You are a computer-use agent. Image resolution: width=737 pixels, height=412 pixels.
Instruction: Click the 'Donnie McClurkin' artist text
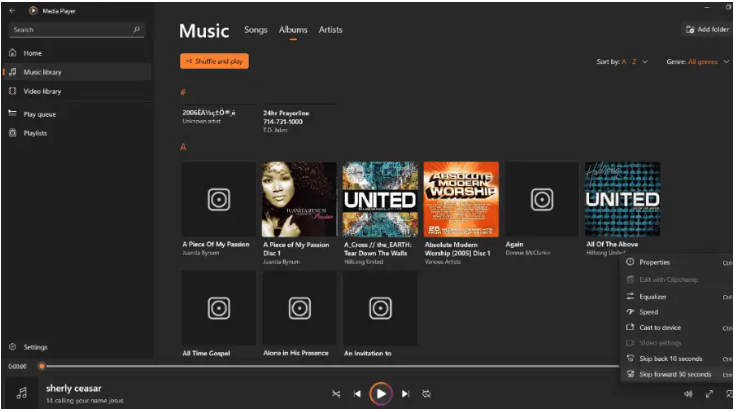coord(528,253)
